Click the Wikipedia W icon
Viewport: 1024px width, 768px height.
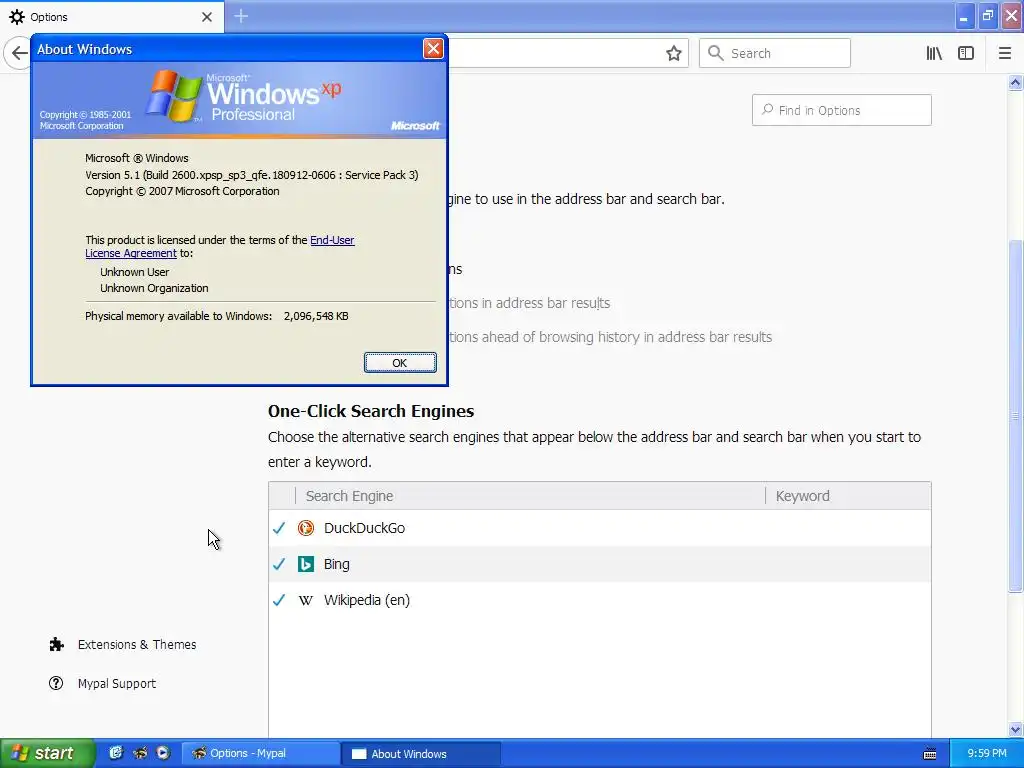pos(306,600)
